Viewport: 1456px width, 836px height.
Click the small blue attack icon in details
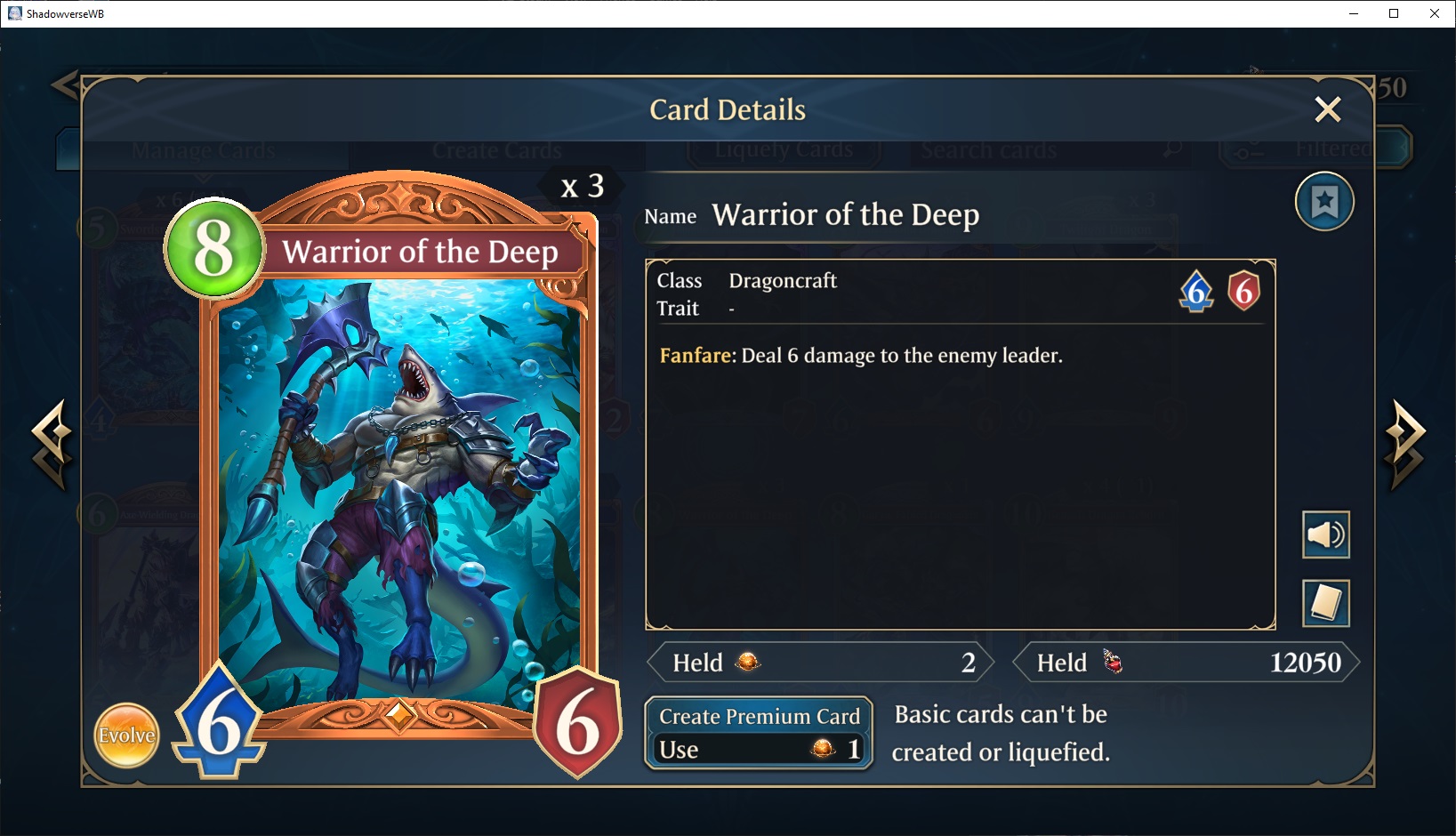(x=1196, y=291)
